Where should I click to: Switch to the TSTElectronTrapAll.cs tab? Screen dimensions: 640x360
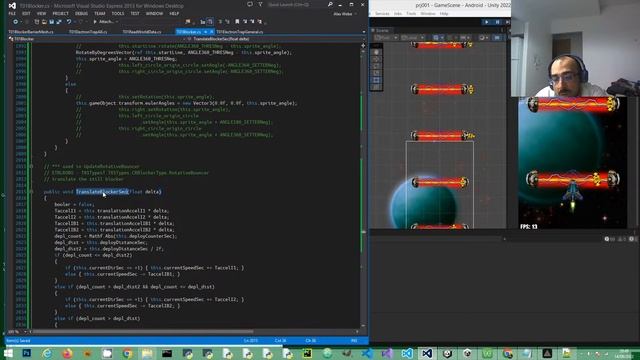(88, 31)
